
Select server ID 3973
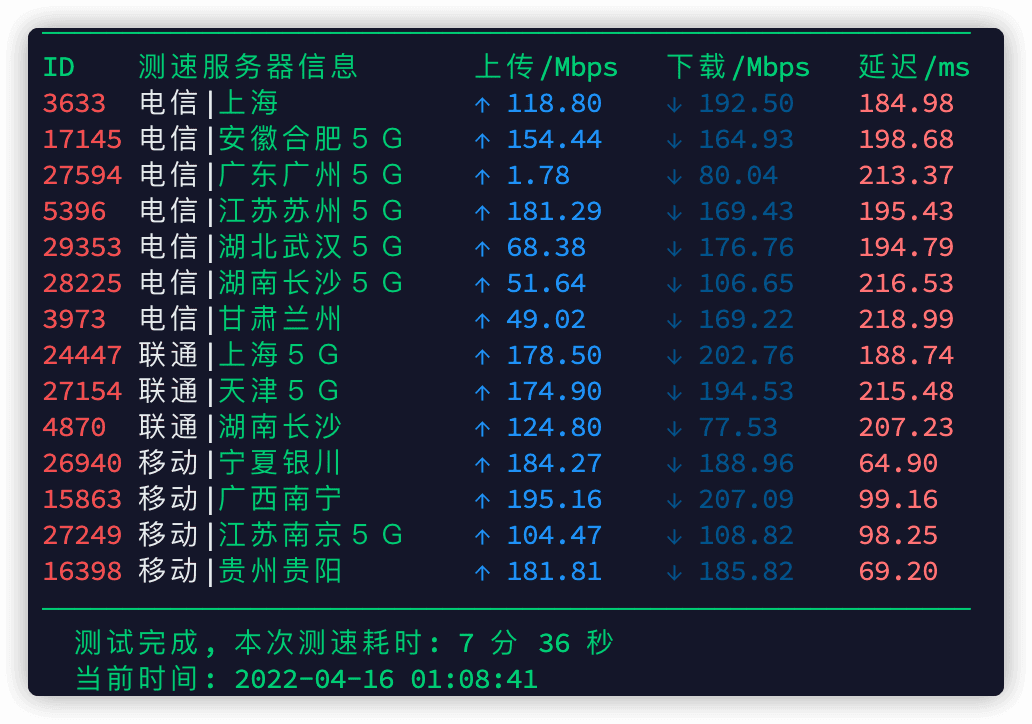pyautogui.click(x=74, y=319)
